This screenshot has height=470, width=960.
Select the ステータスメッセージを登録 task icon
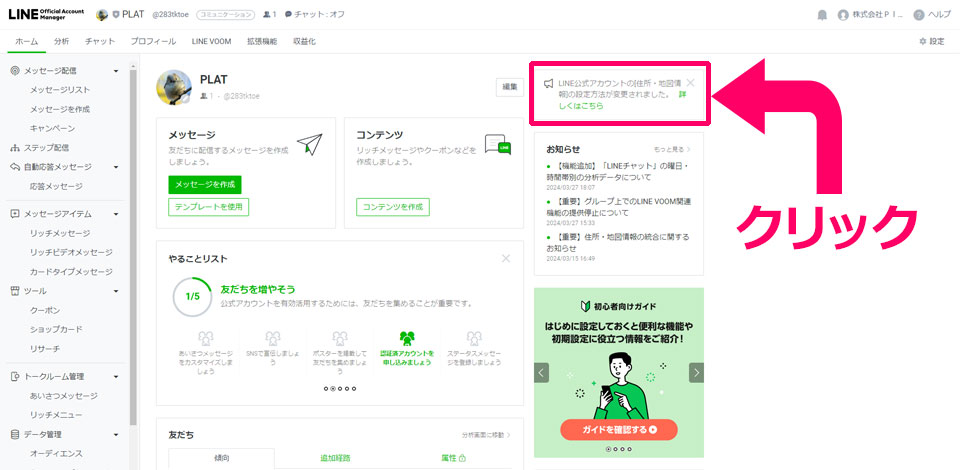tap(474, 338)
